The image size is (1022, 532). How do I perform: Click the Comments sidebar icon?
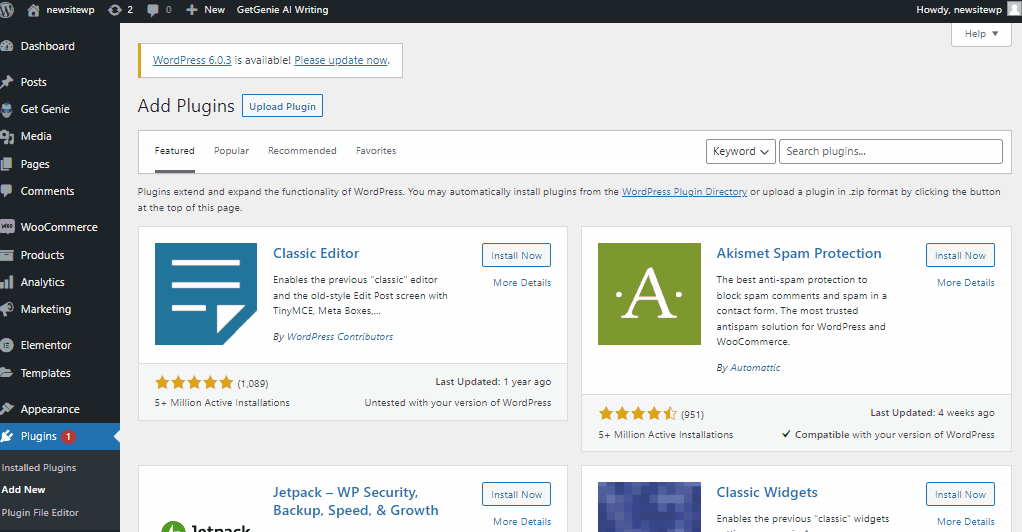pos(7,191)
